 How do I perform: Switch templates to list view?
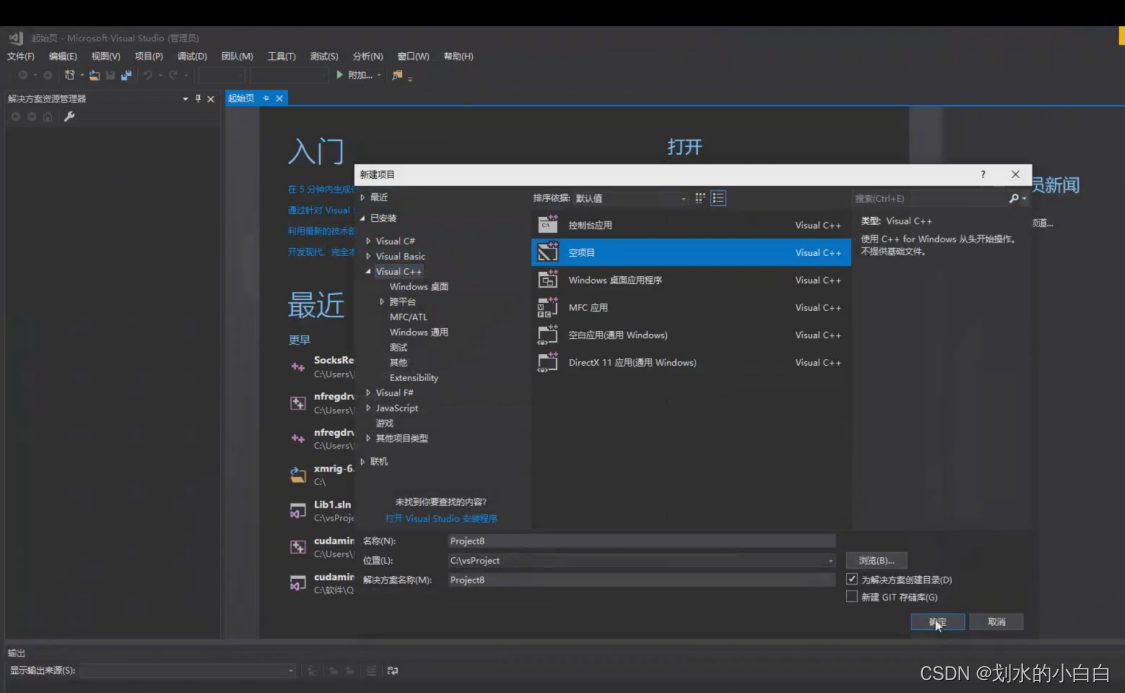(718, 198)
